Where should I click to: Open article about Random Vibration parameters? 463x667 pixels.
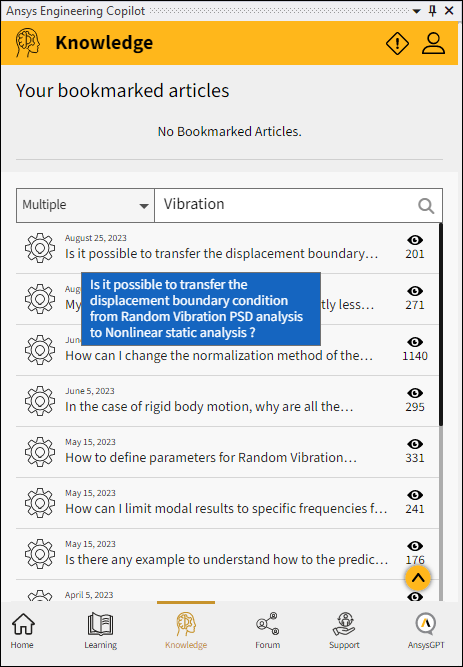coord(211,457)
